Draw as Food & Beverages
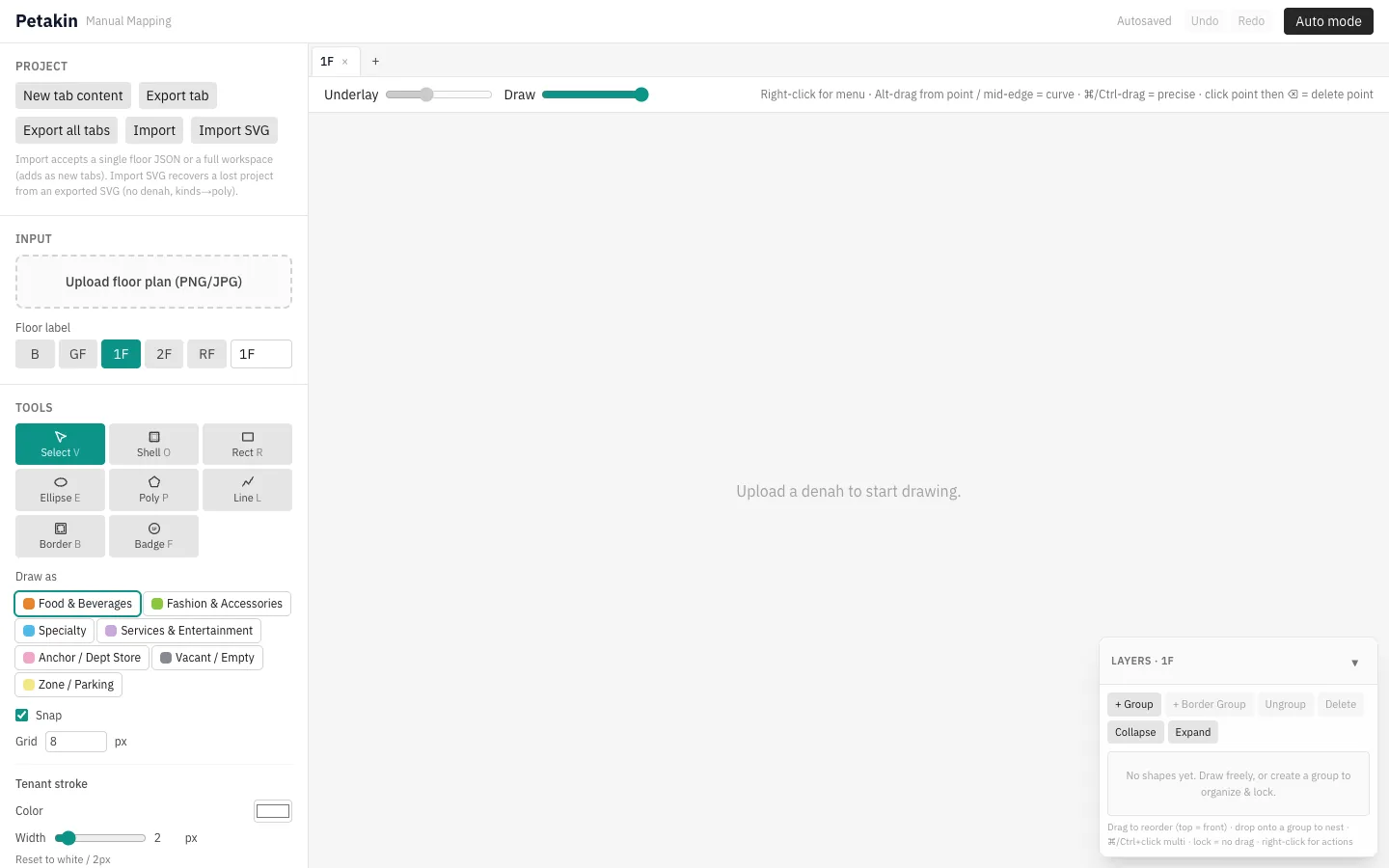Viewport: 1389px width, 868px height. 78,604
